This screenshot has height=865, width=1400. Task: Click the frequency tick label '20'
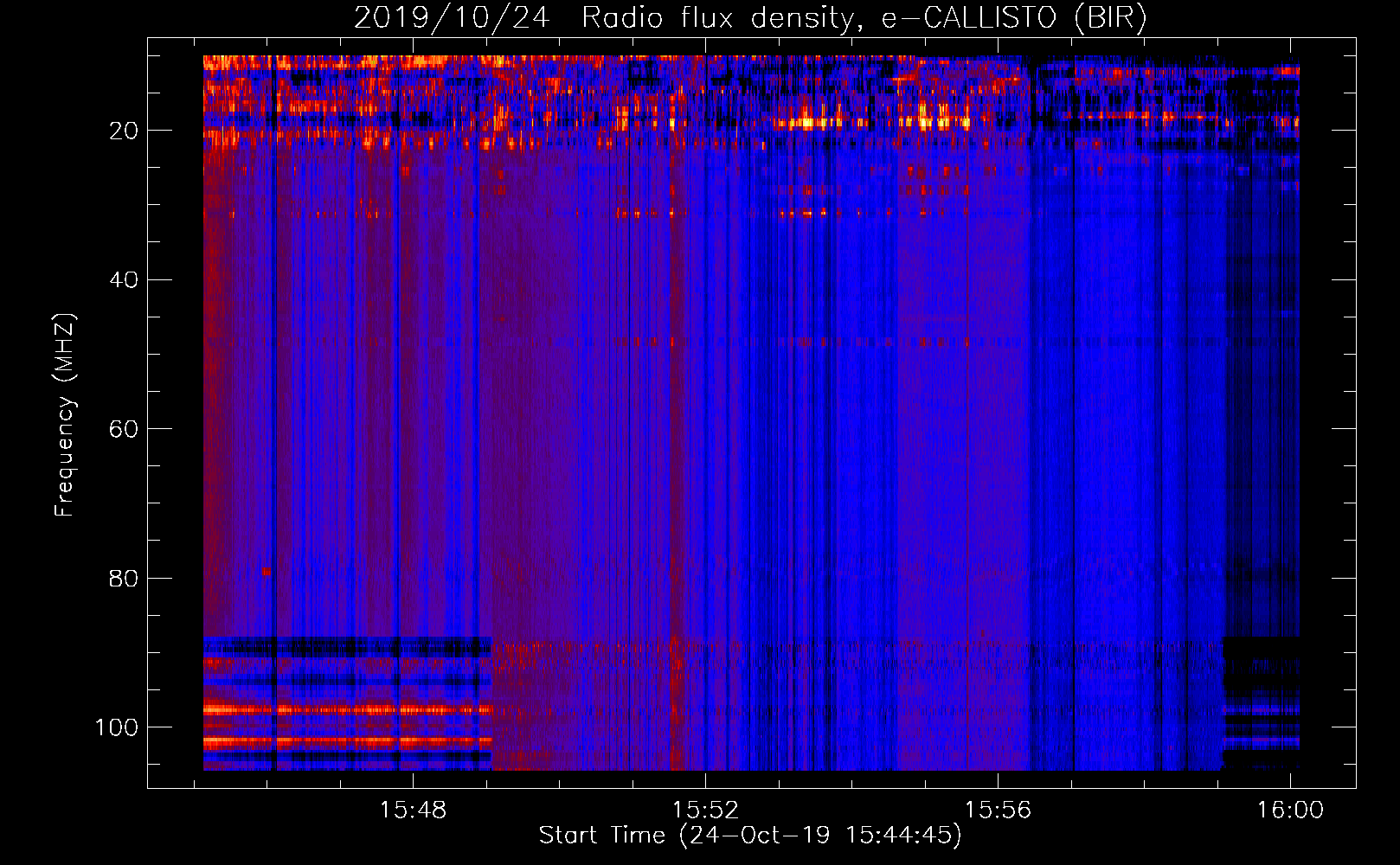(x=124, y=131)
